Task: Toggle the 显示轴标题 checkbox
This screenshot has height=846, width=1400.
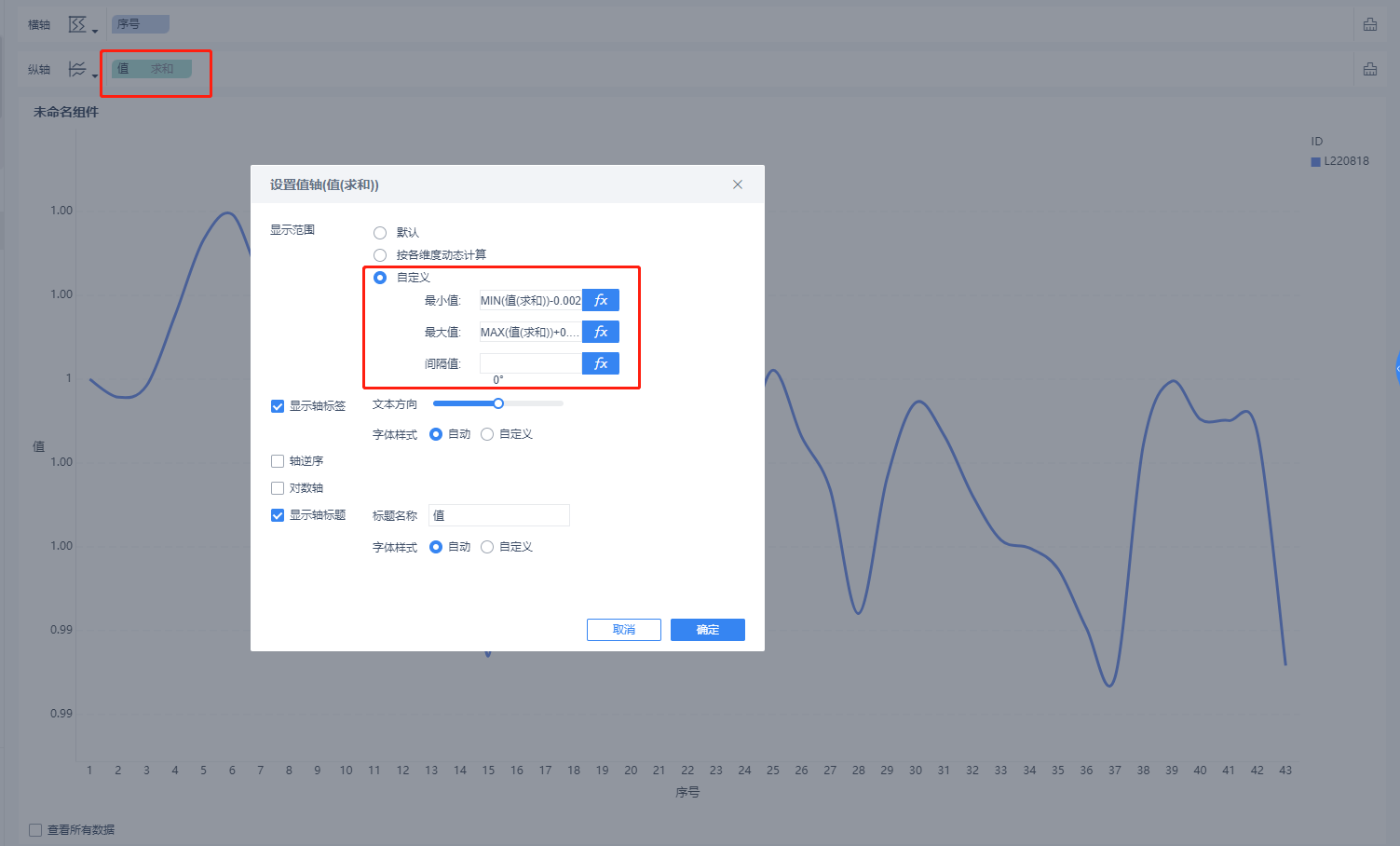Action: pyautogui.click(x=278, y=515)
